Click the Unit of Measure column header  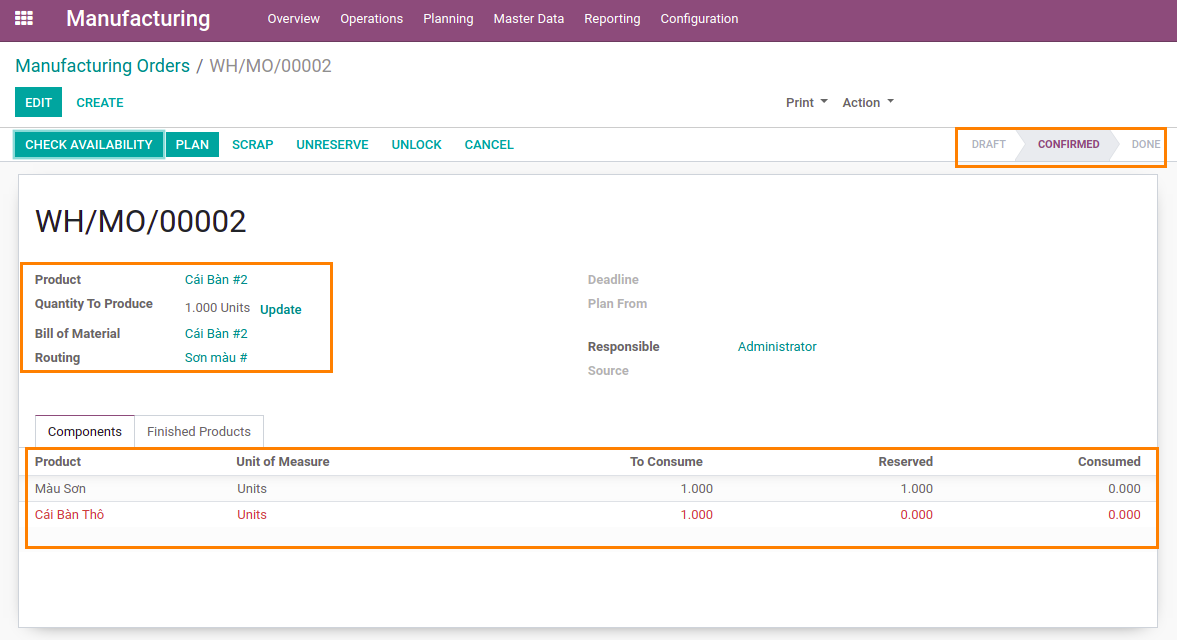[x=283, y=461]
